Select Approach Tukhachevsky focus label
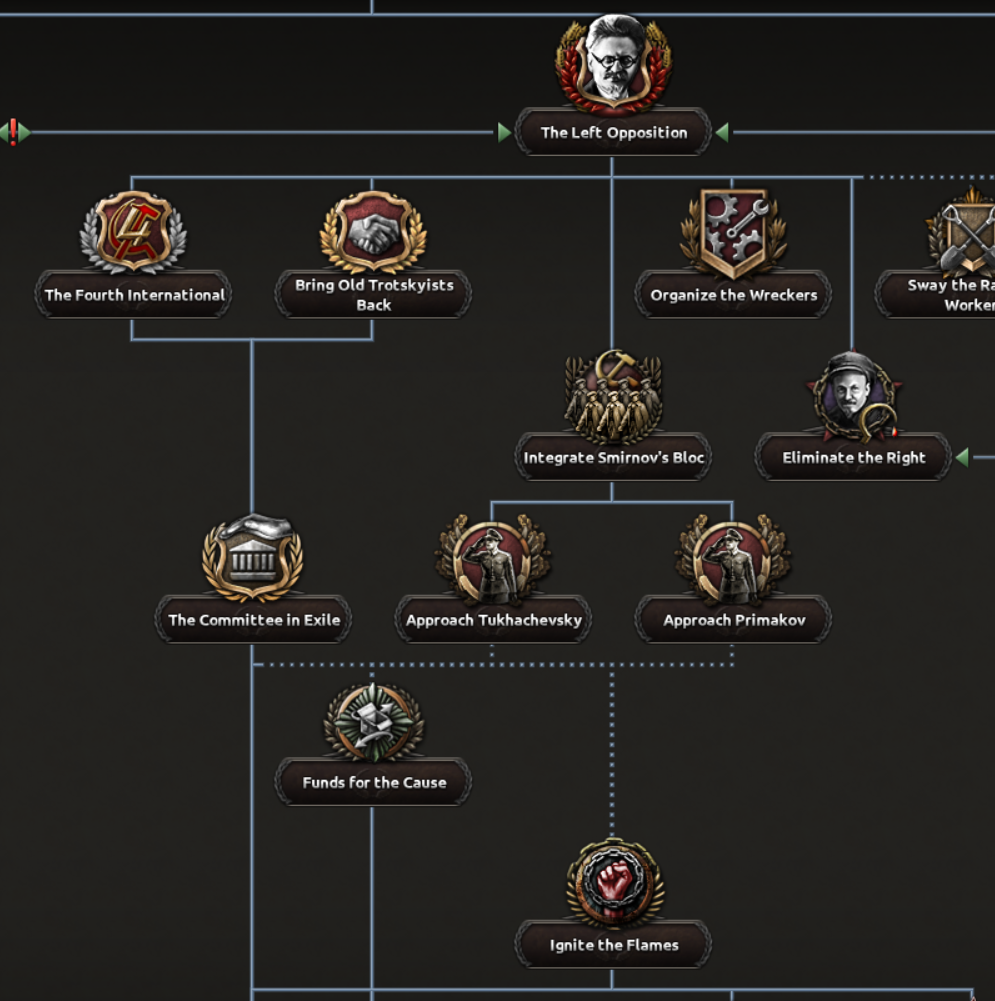This screenshot has width=995, height=1001. 493,619
